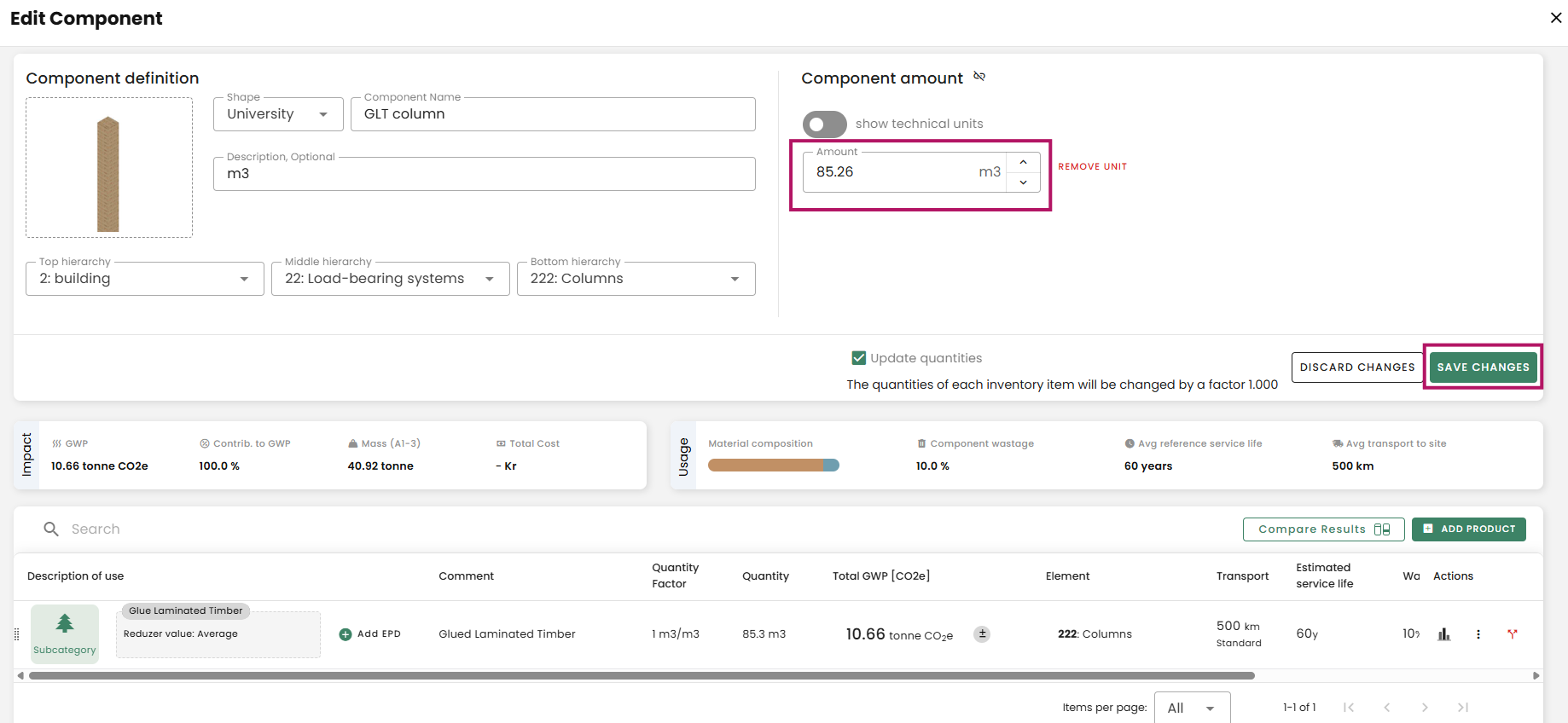Viewport: 1568px width, 723px height.
Task: Click the Discard Changes button
Action: click(1357, 367)
